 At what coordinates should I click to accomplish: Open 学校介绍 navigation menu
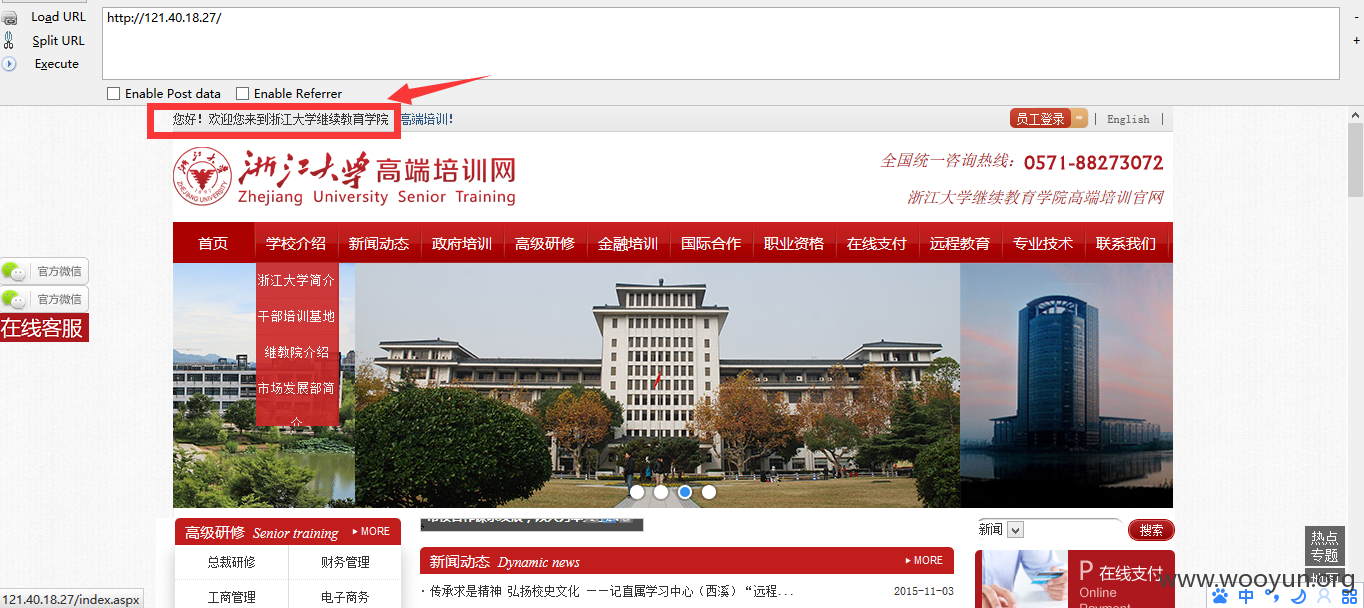click(296, 243)
